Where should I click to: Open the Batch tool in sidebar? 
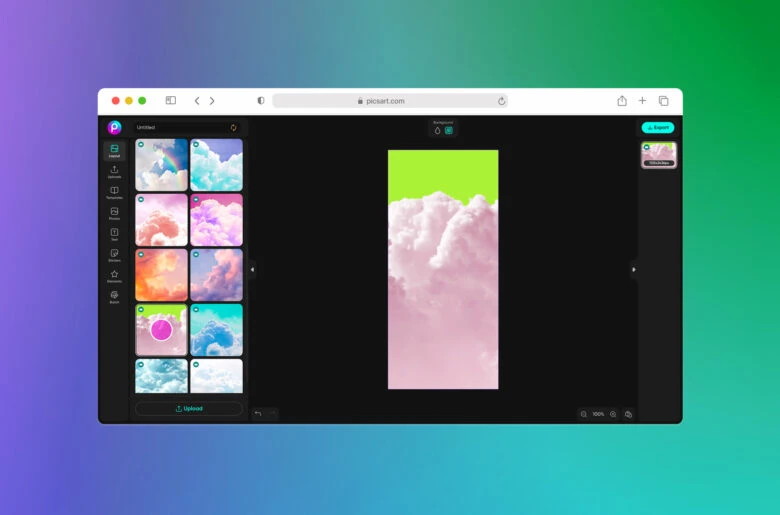114,297
